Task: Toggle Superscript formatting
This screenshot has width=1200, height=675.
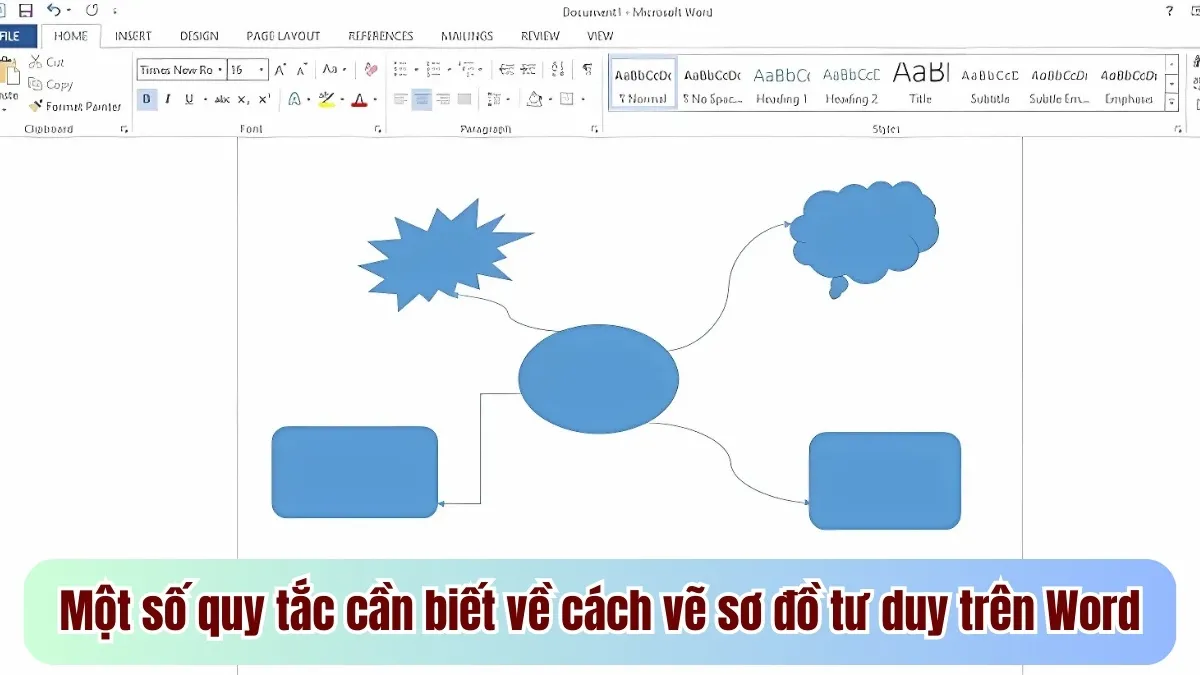Action: point(264,99)
